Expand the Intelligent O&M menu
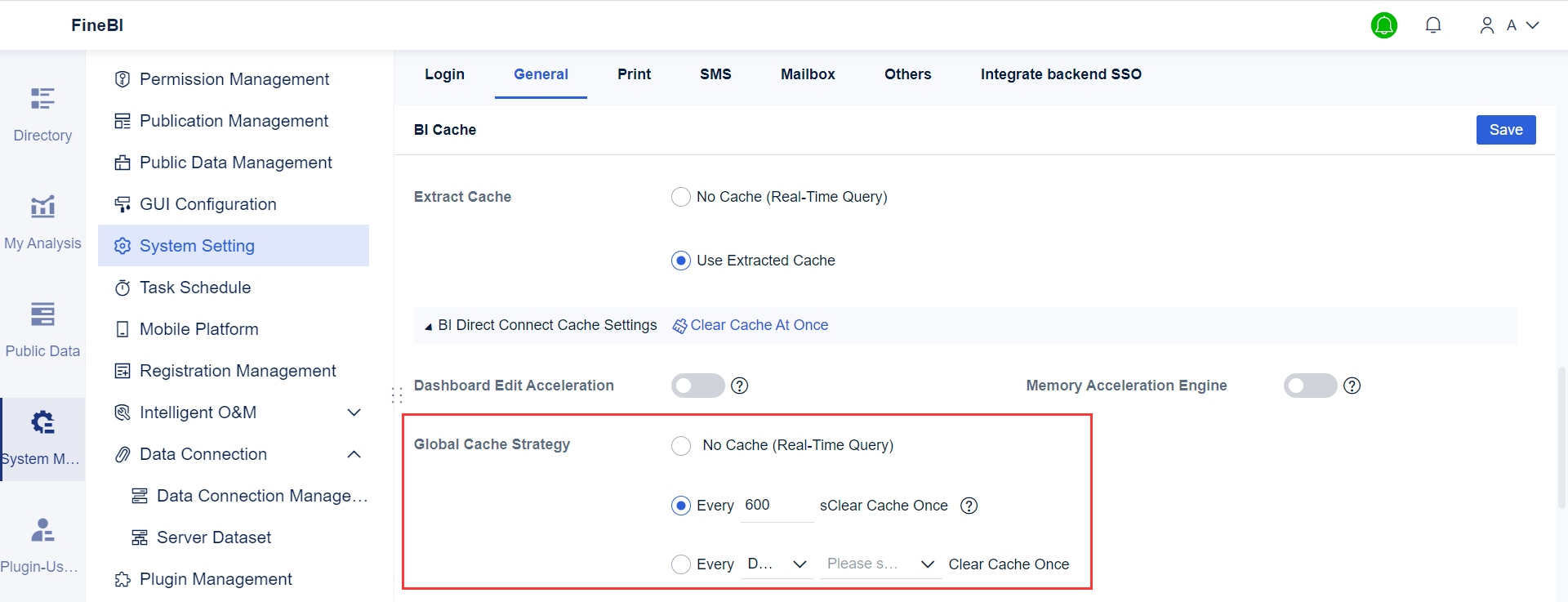The height and width of the screenshot is (602, 1568). (x=354, y=412)
